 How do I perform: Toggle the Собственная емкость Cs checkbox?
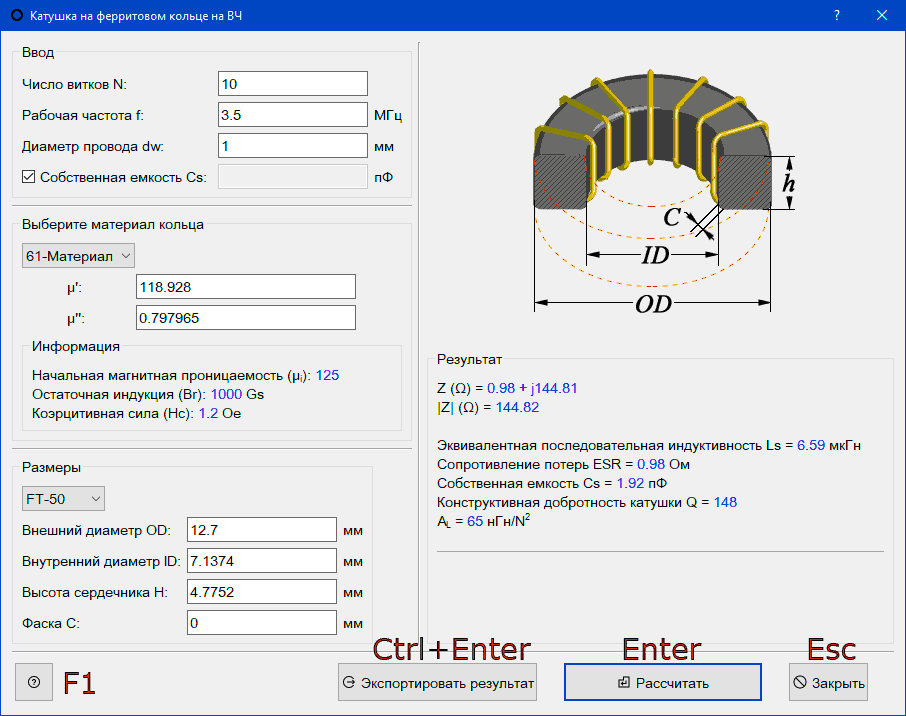28,177
